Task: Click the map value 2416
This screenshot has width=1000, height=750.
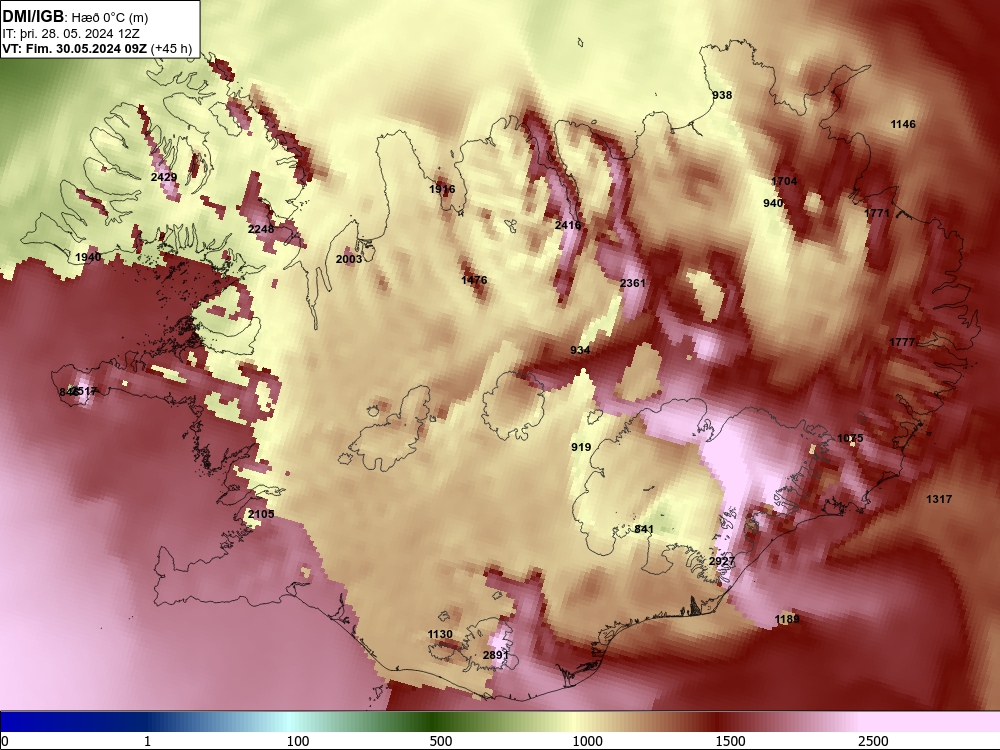Action: click(568, 225)
